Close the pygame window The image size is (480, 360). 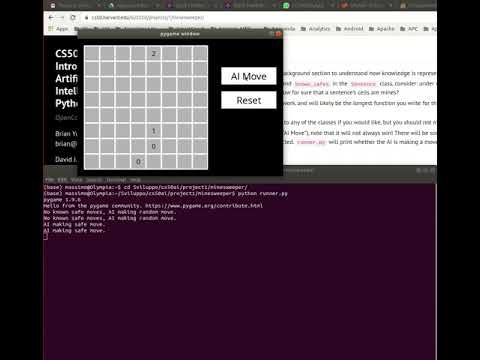(279, 34)
